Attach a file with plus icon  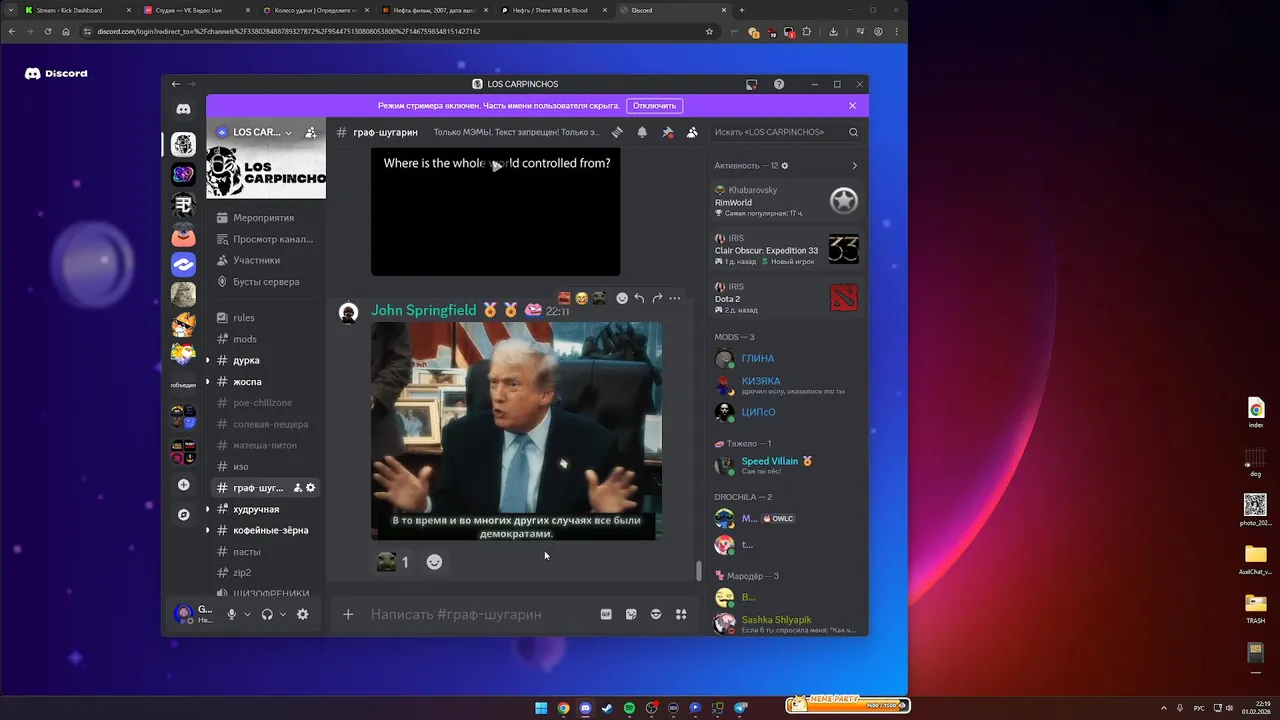tap(348, 614)
